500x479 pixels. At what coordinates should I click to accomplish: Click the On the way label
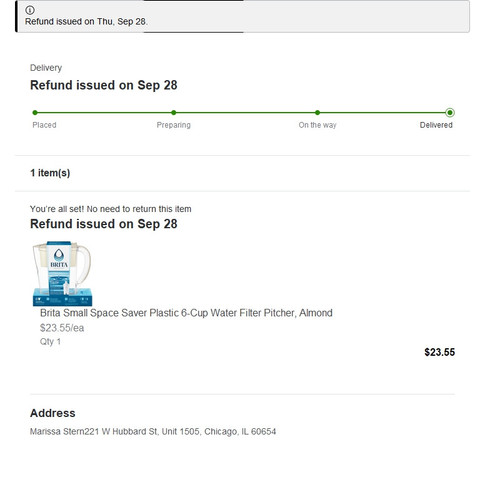pos(317,125)
